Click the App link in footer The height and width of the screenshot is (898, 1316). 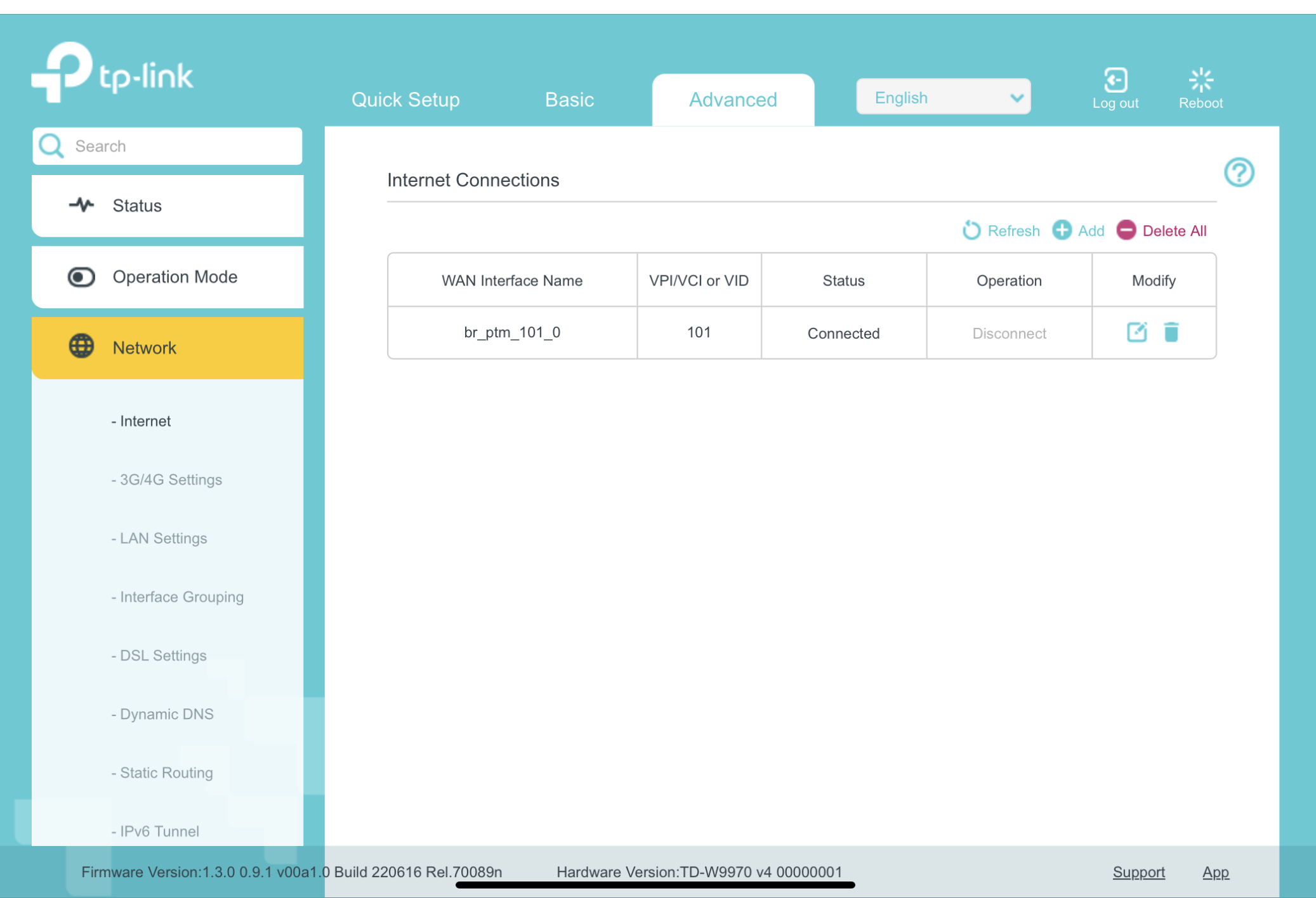[1215, 872]
